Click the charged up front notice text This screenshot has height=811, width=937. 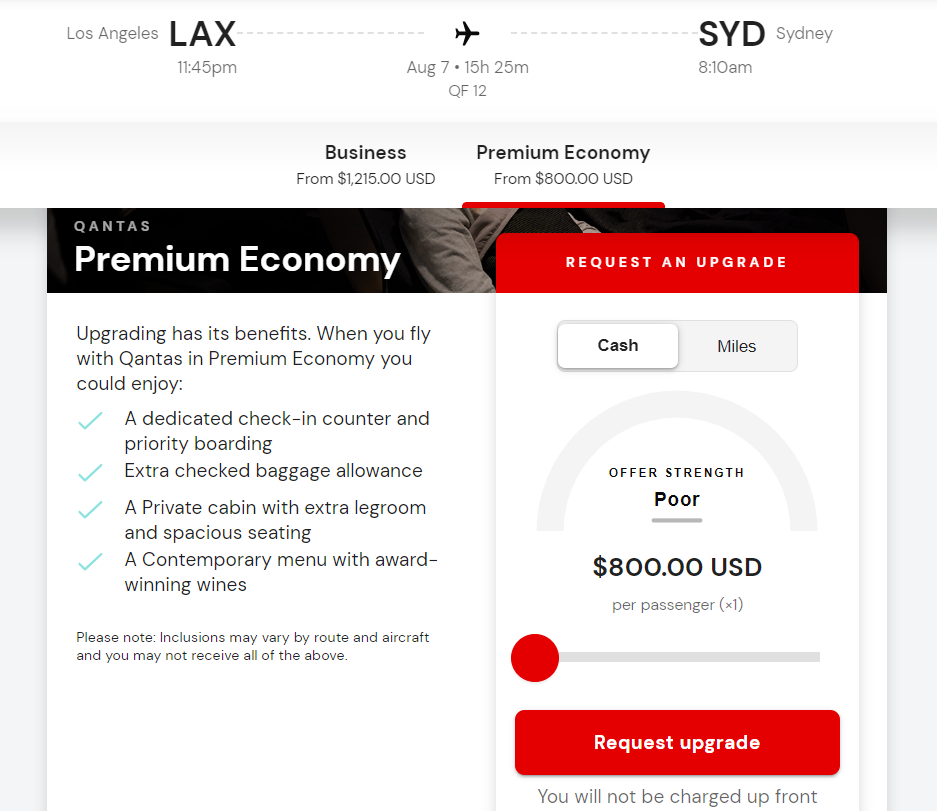677,796
